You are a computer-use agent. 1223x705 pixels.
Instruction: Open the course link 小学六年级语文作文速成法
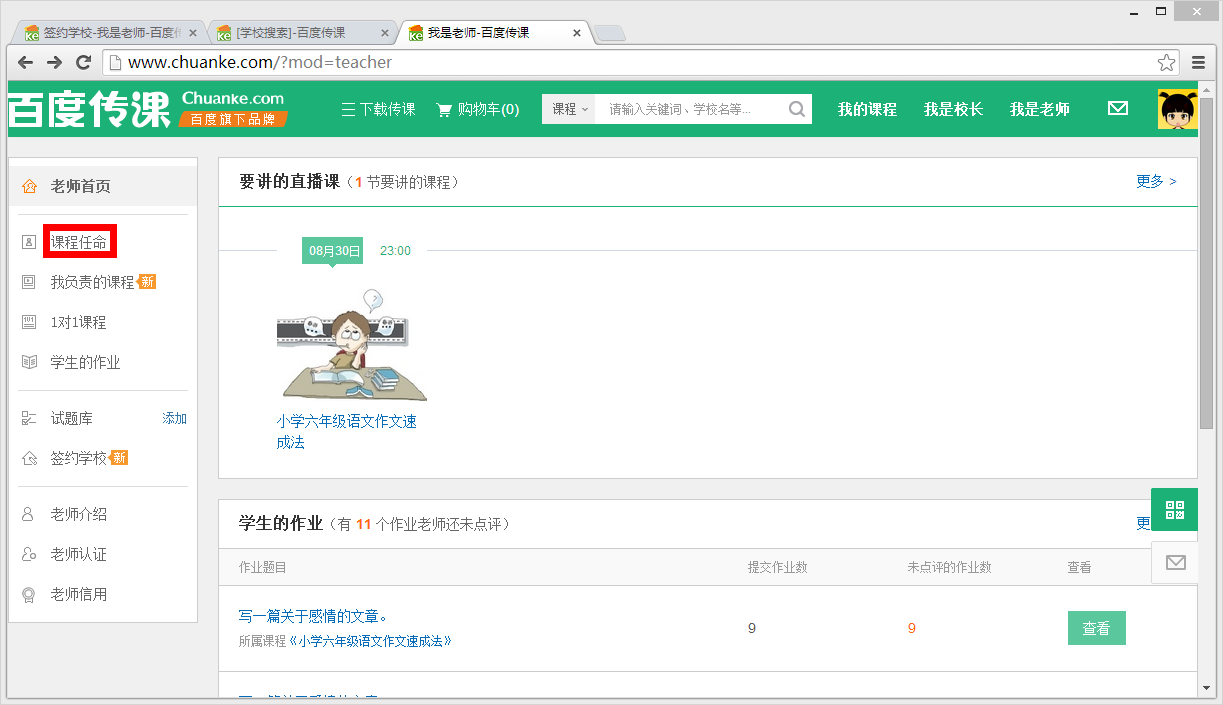pyautogui.click(x=346, y=420)
